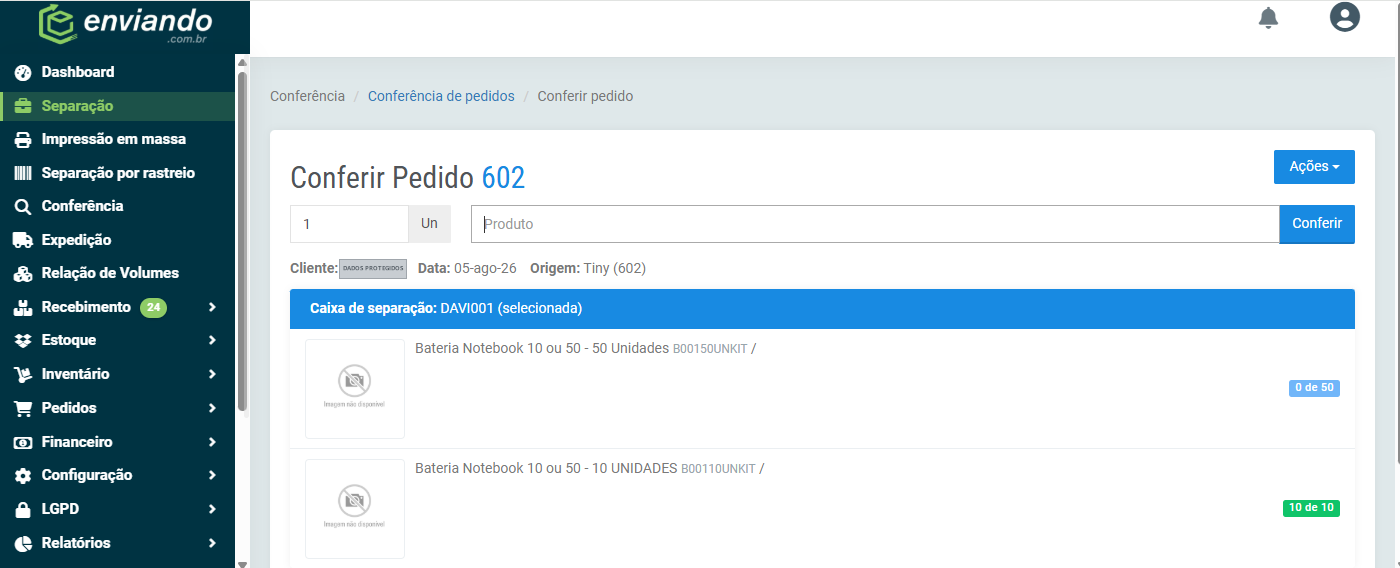The image size is (1400, 568).
Task: Click the Conferir button
Action: (1317, 224)
